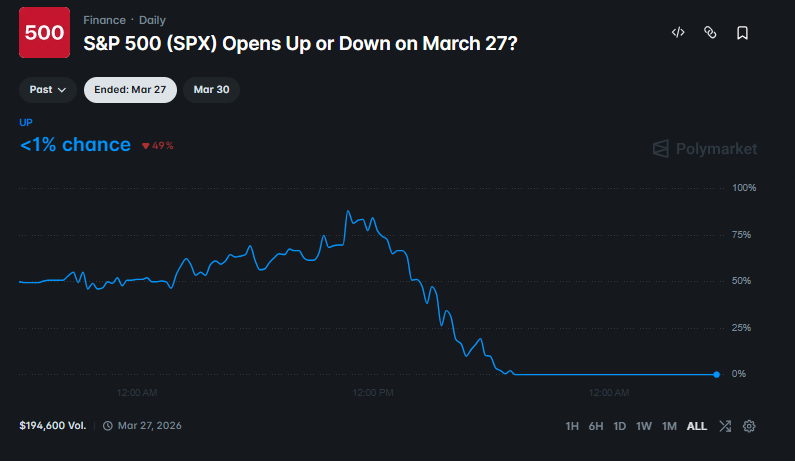
Task: Click the clock icon by the date
Action: pos(108,426)
